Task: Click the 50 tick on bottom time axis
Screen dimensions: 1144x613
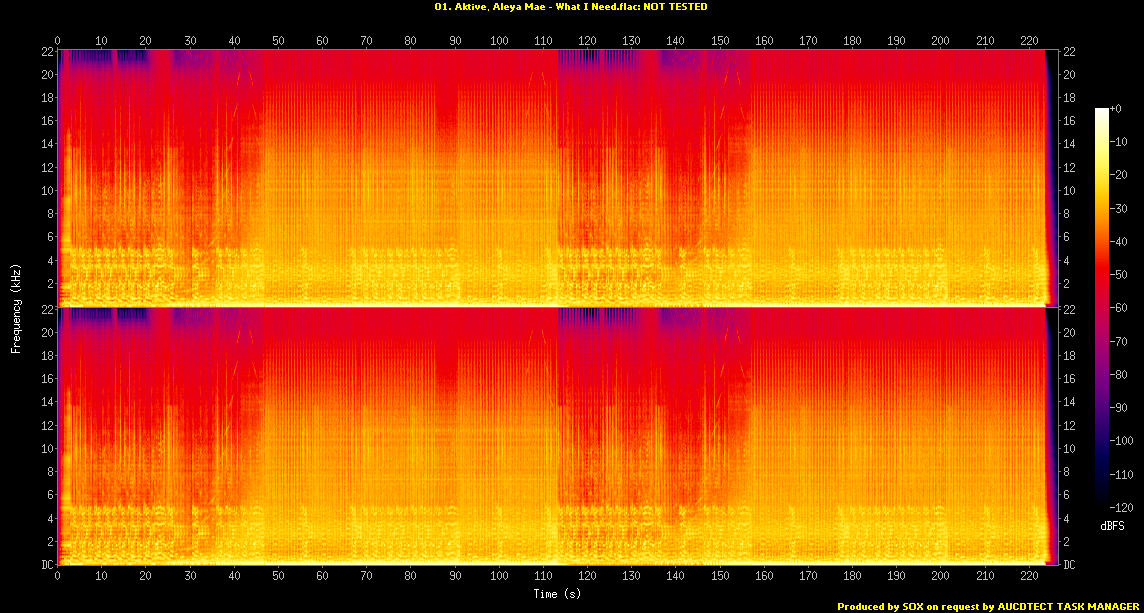Action: click(278, 578)
